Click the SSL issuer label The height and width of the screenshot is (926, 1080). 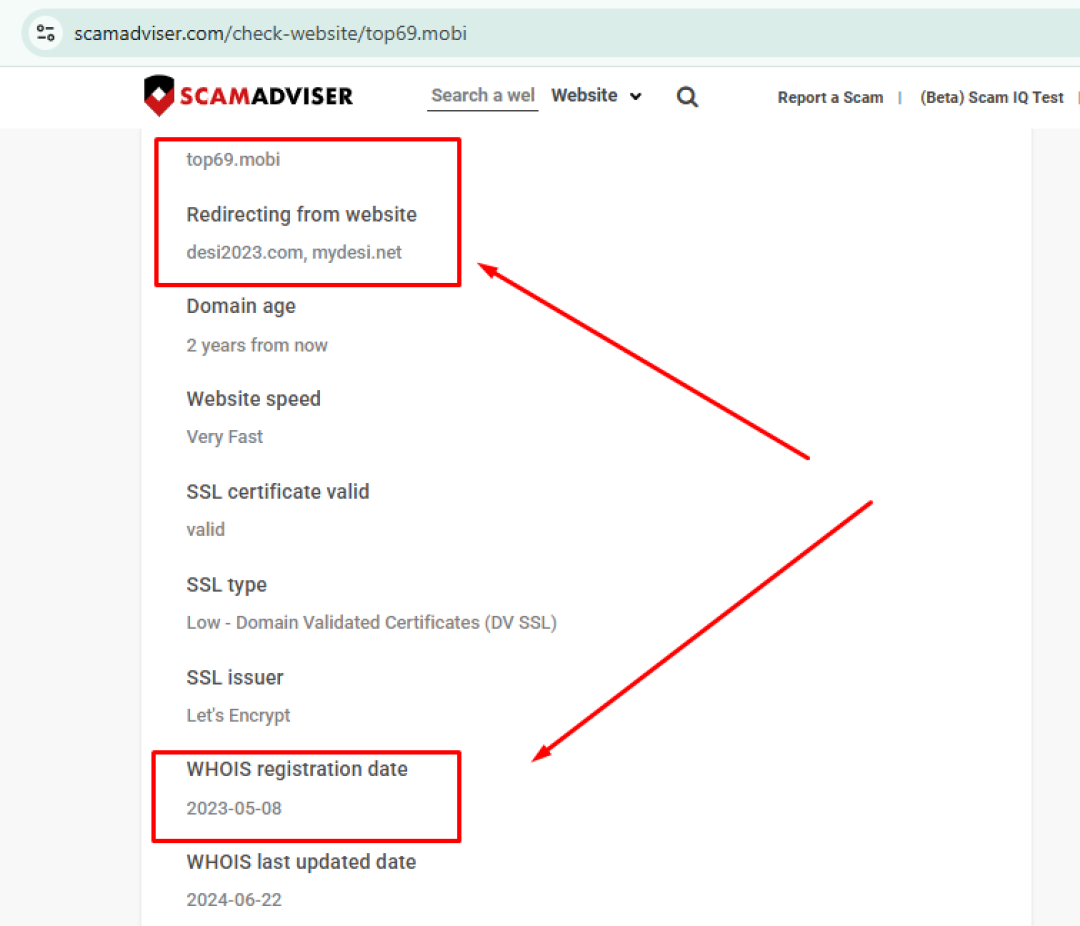(235, 678)
